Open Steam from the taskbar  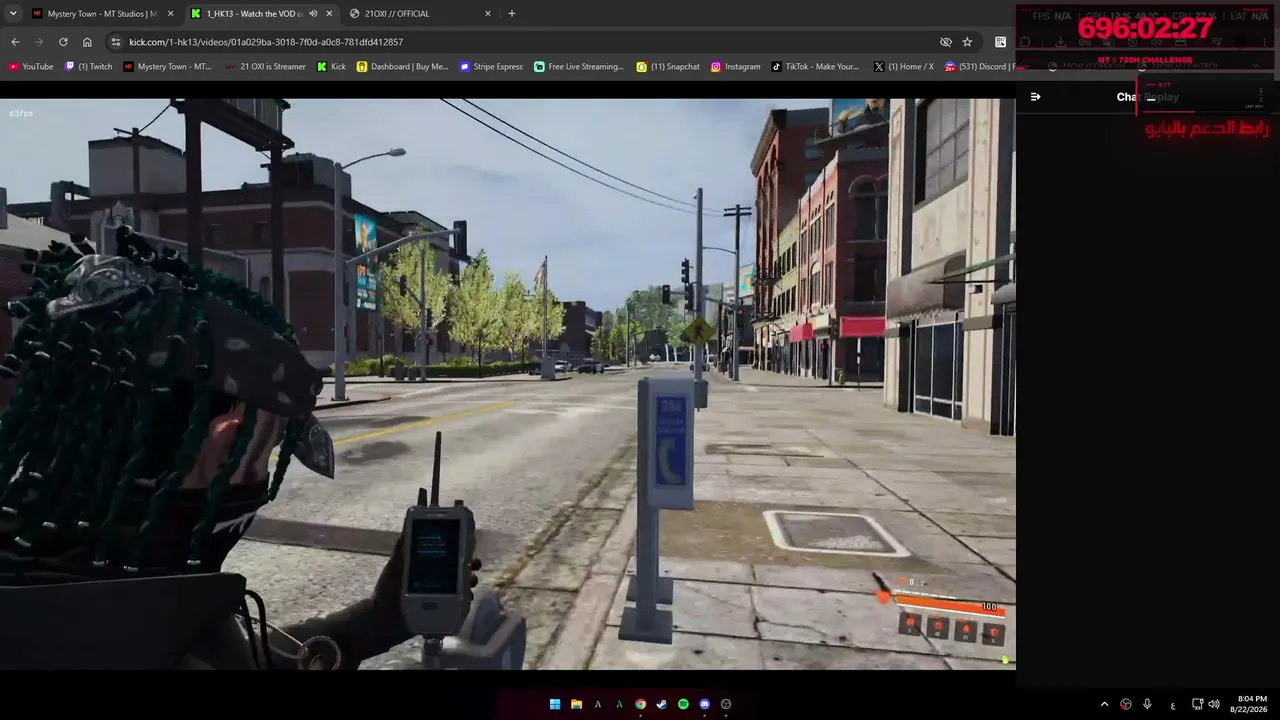[662, 704]
